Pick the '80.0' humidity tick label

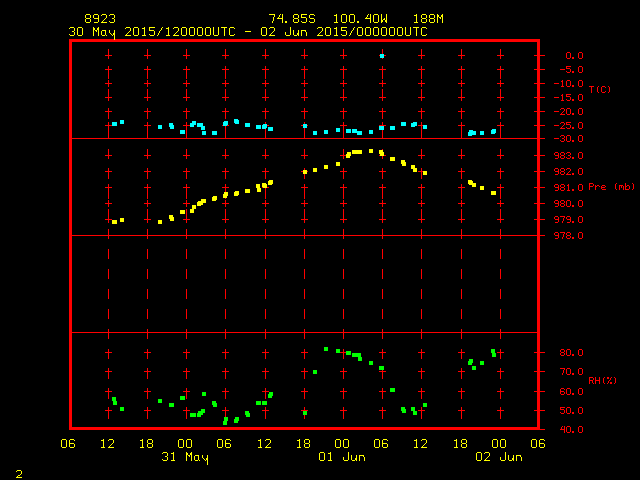coord(571,353)
